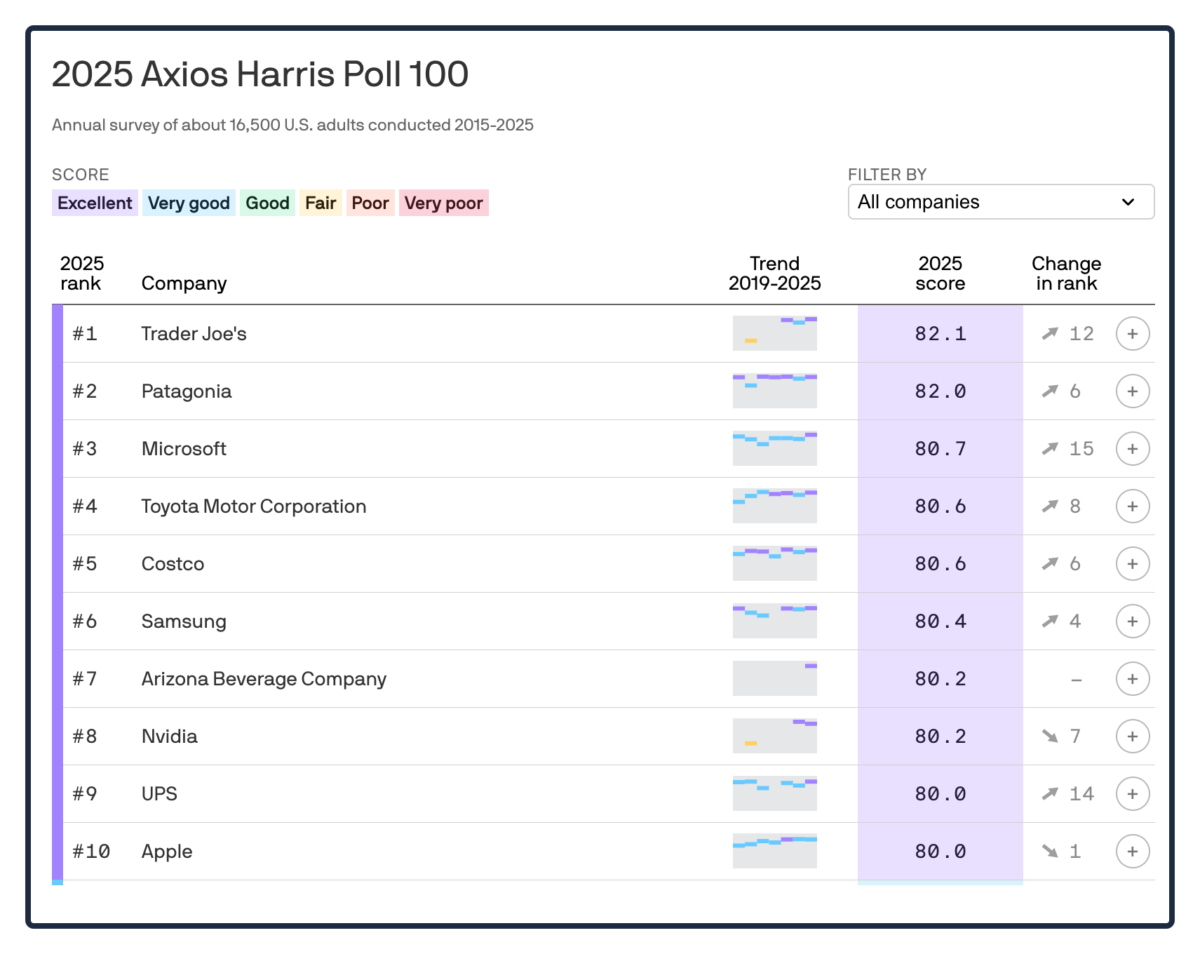Expand the Apple row plus icon
The width and height of the screenshot is (1200, 954).
1132,851
